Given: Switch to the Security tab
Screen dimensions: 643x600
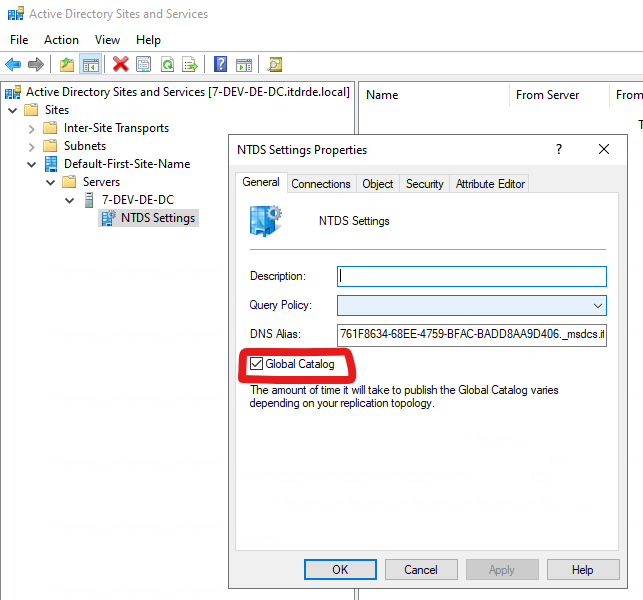Looking at the screenshot, I should (424, 184).
